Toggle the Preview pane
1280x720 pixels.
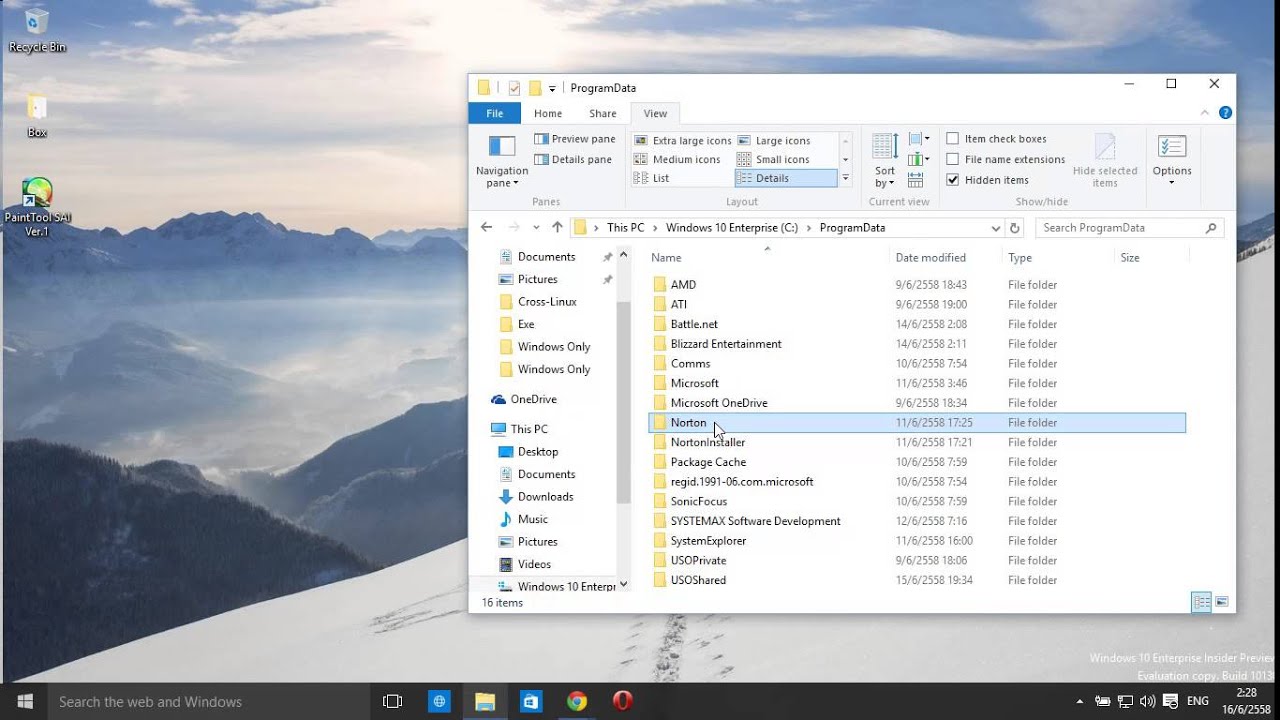(x=575, y=139)
